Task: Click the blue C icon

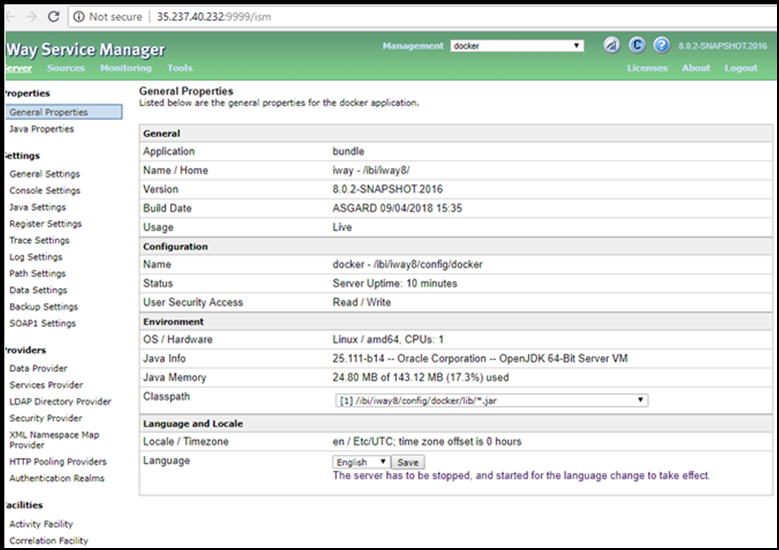Action: tap(636, 45)
